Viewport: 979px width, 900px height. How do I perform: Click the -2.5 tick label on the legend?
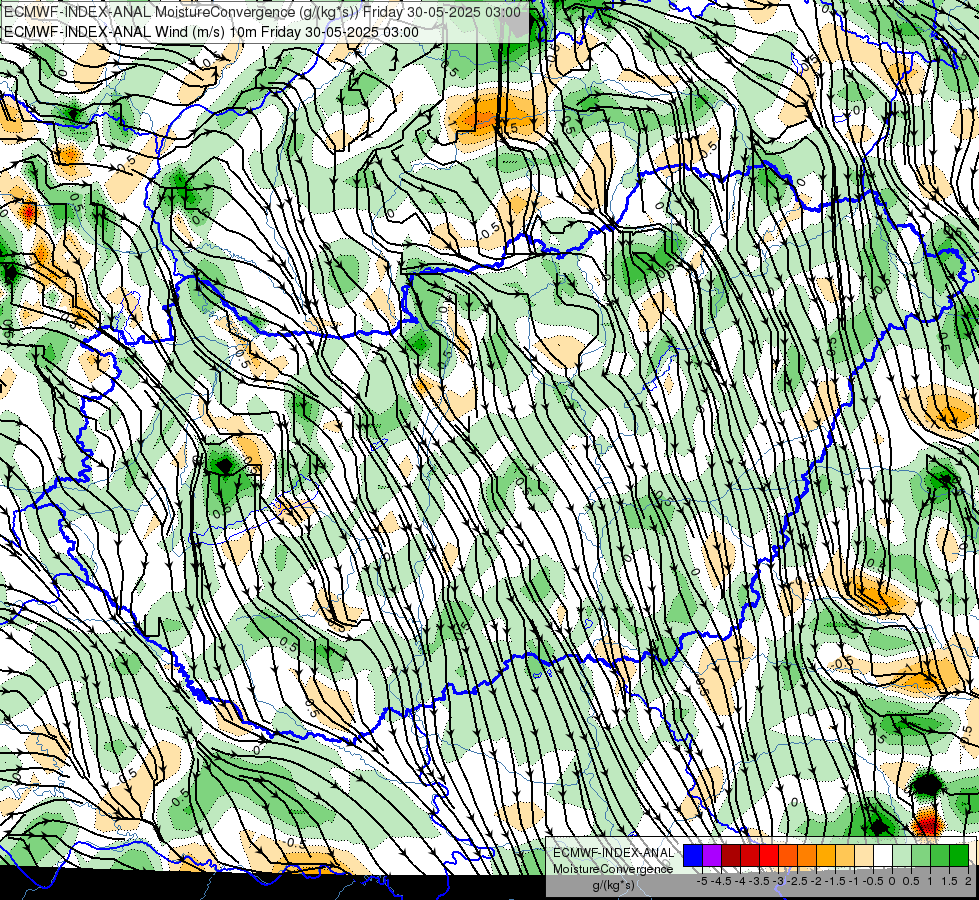pyautogui.click(x=797, y=881)
